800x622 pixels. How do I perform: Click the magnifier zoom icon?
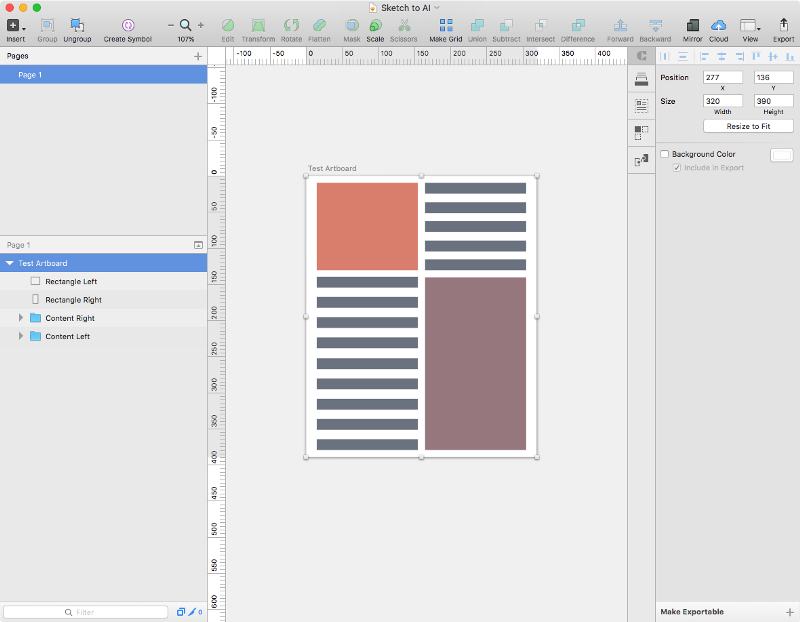(x=186, y=25)
